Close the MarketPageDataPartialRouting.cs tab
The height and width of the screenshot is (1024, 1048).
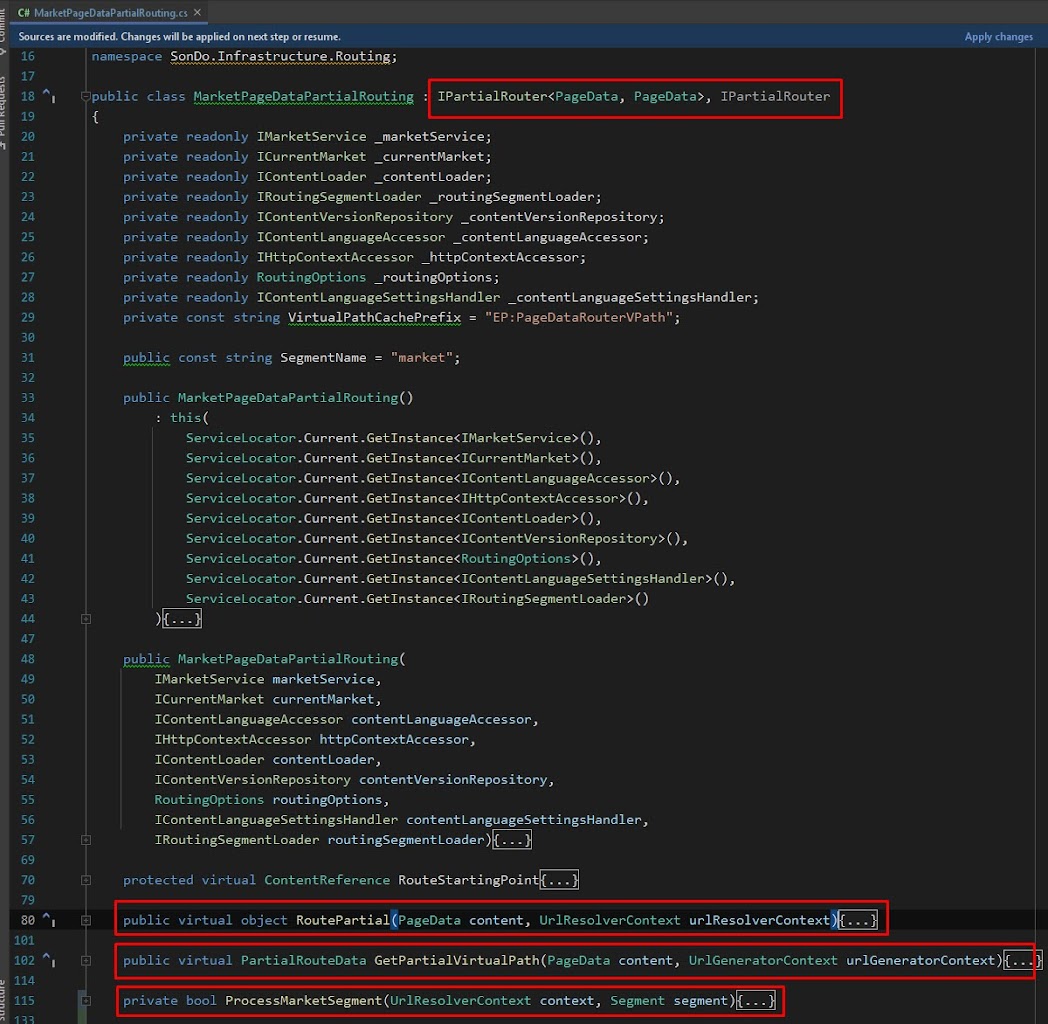click(197, 12)
